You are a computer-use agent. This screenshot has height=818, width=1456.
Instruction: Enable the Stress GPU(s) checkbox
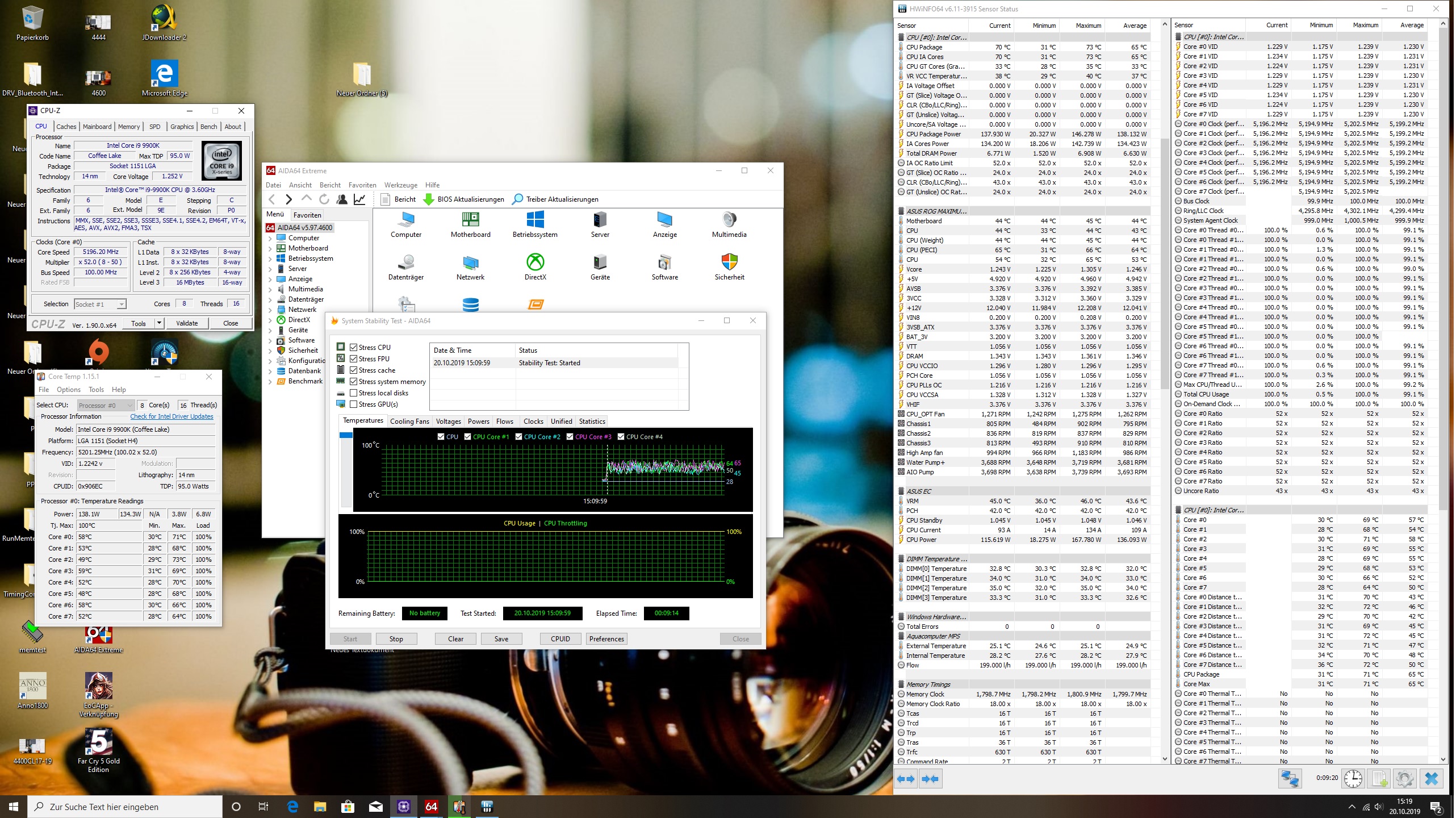(x=354, y=404)
